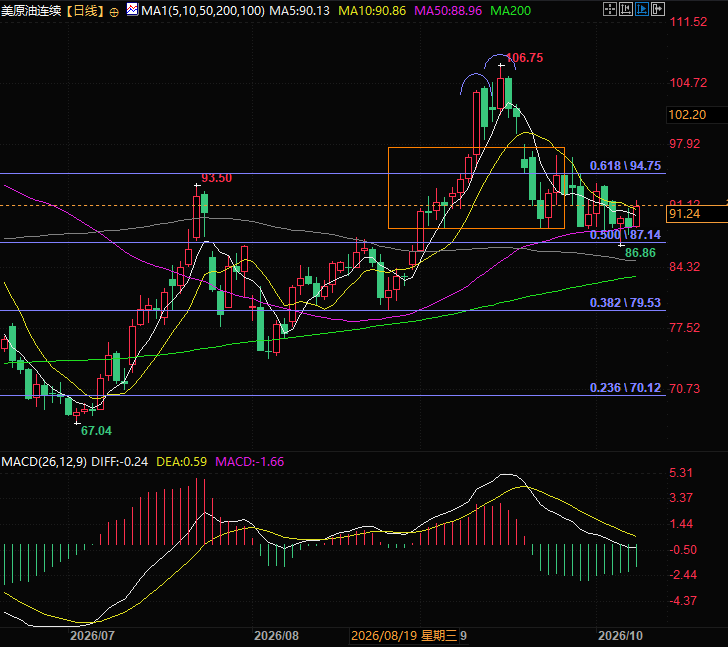Click the 1.44 MACD axis label

click(681, 524)
